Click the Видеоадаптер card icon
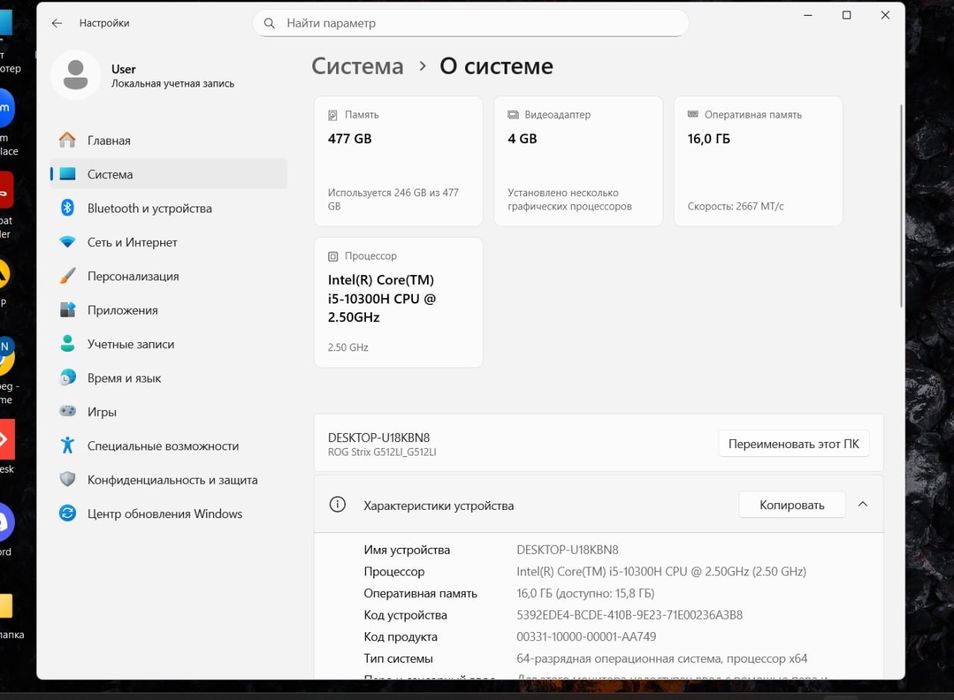The image size is (954, 700). click(x=513, y=115)
